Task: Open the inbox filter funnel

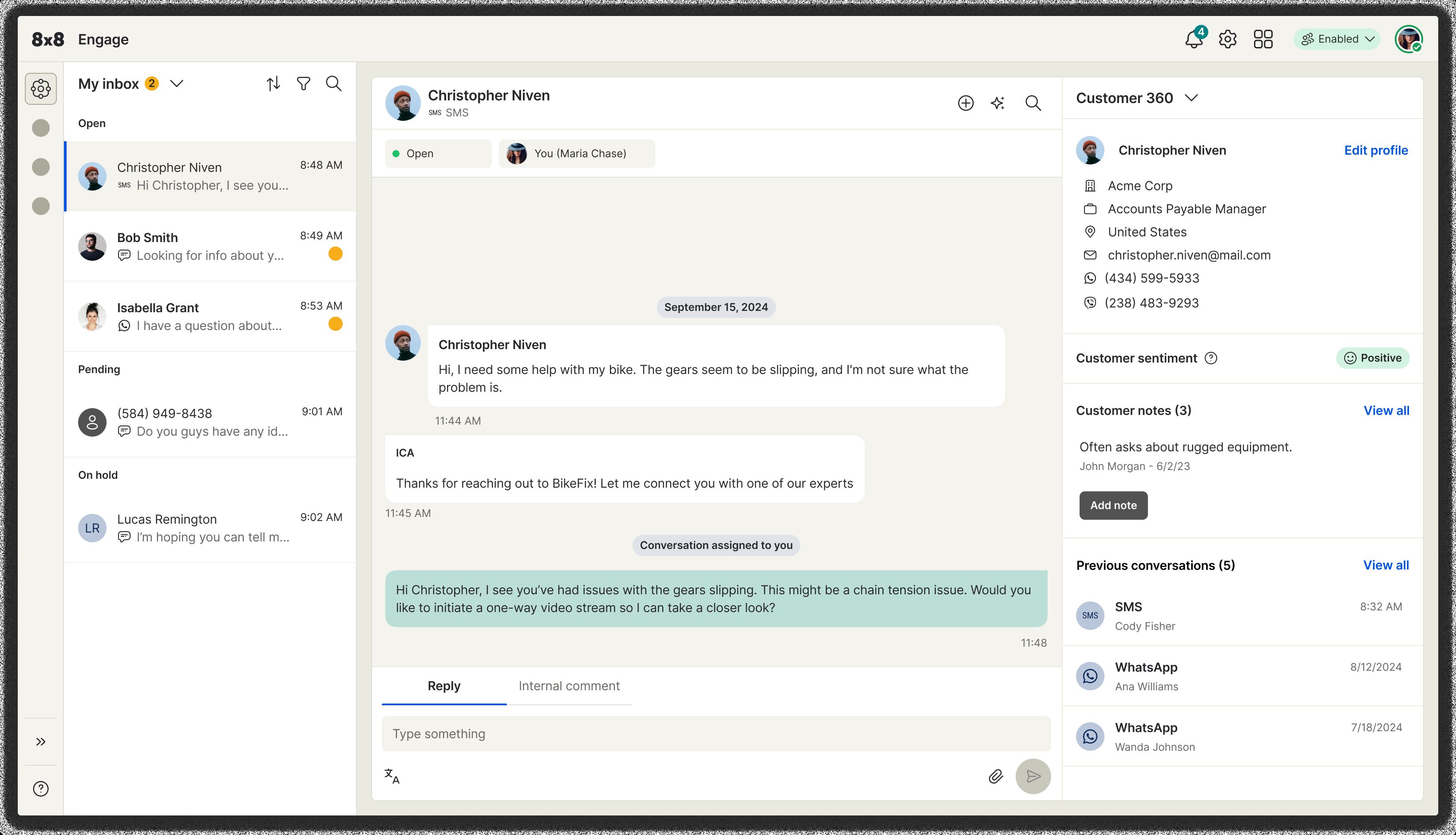Action: click(303, 84)
